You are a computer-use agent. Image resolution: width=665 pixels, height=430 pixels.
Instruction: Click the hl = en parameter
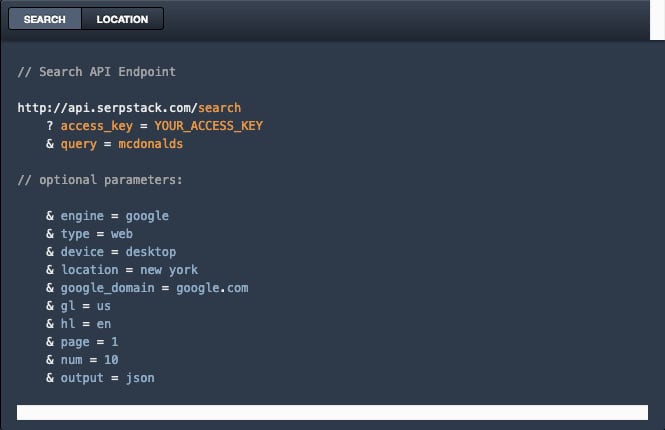85,324
